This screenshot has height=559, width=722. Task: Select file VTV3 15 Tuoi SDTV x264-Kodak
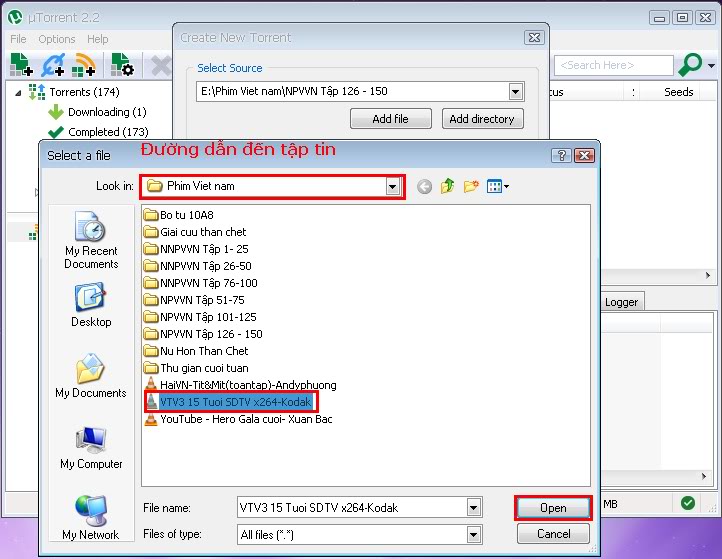click(x=230, y=402)
